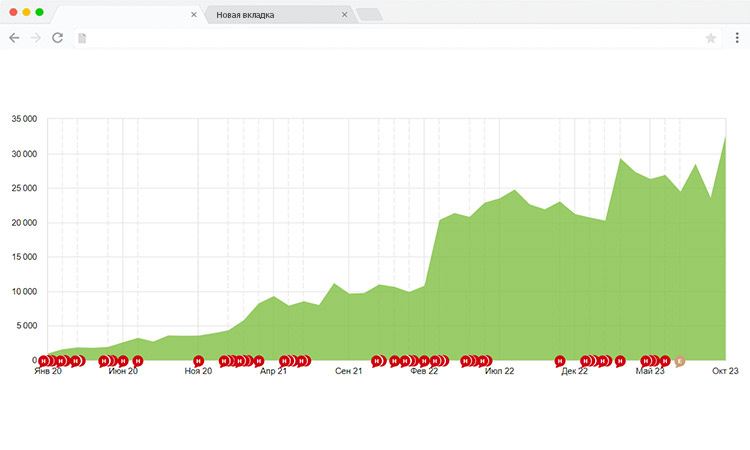Bookmark this page with the star icon
Screen dimensions: 750x450
click(x=711, y=38)
